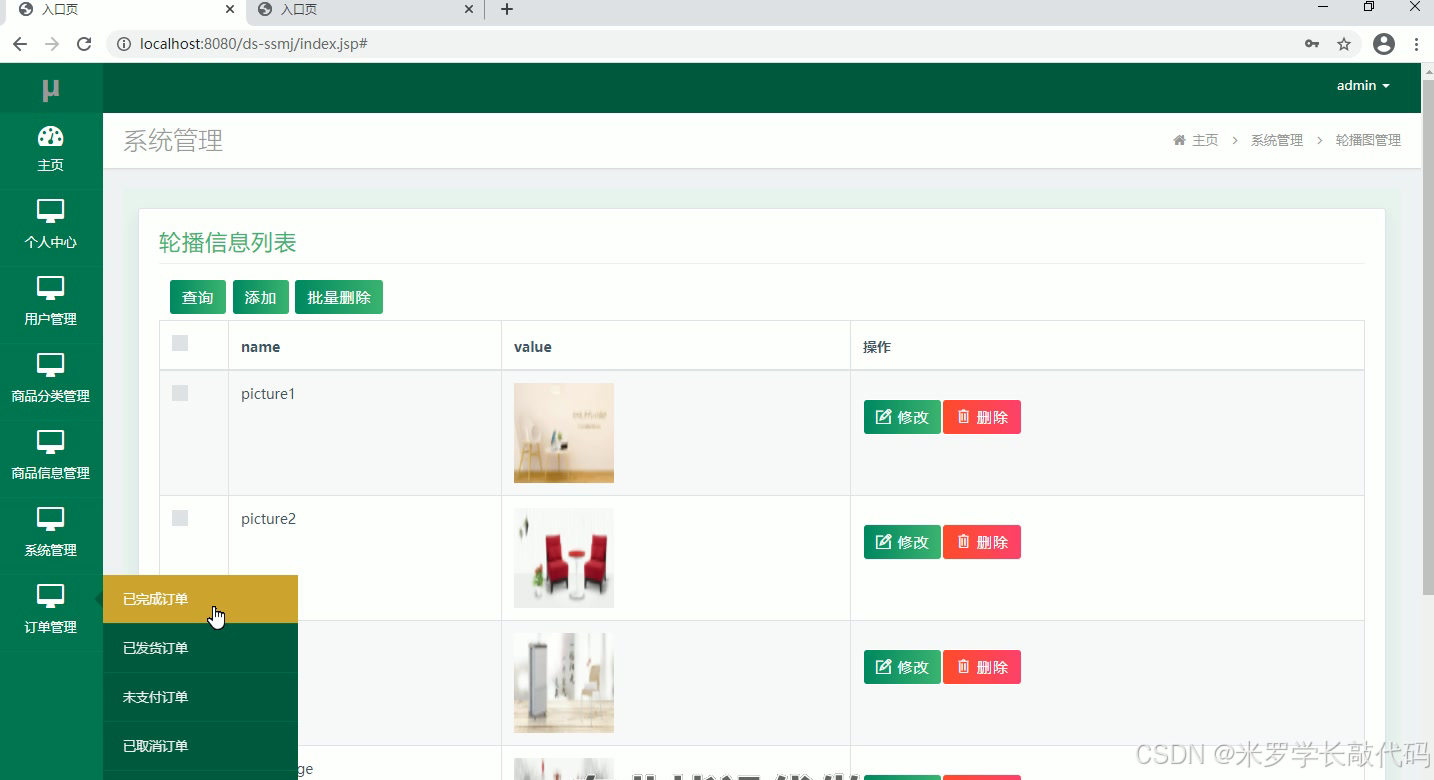
Task: Click the 轮播信息列表 heading
Action: (x=228, y=243)
